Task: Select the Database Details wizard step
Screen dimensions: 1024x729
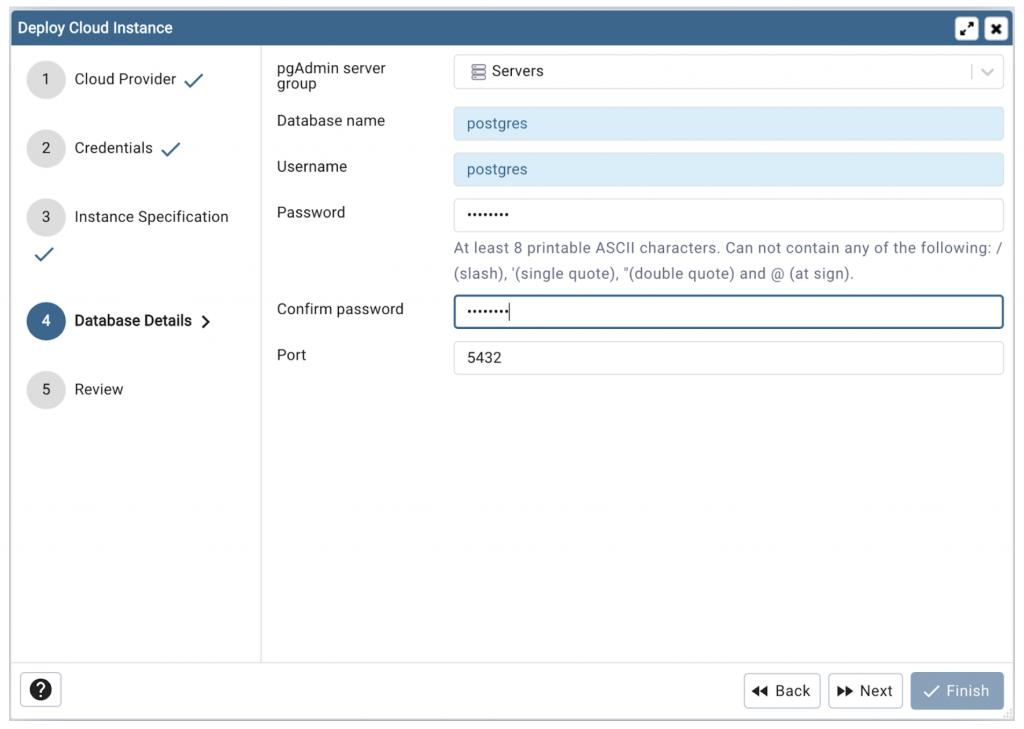Action: click(x=134, y=321)
